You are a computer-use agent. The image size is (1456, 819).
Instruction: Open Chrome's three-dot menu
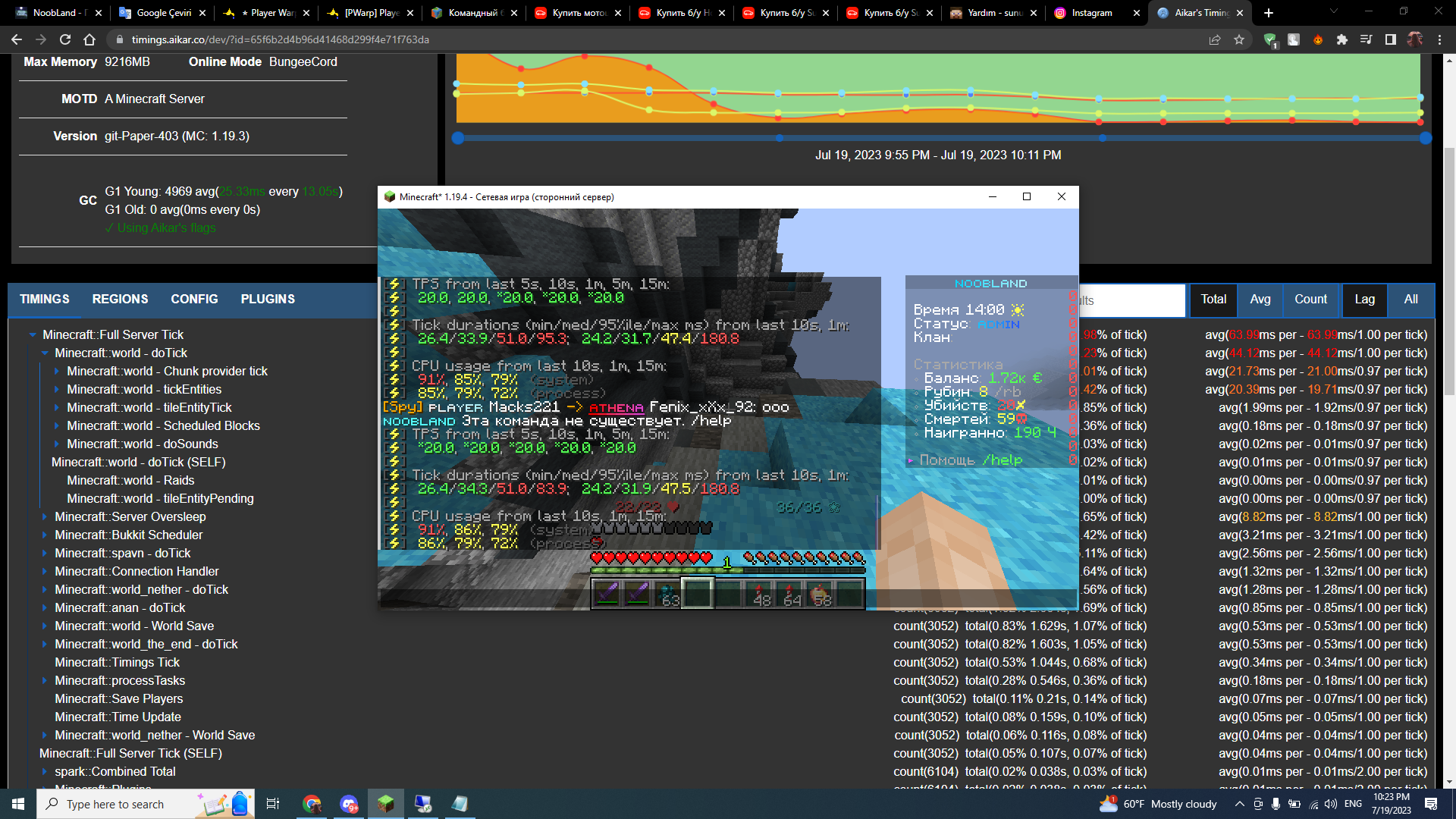(1439, 39)
